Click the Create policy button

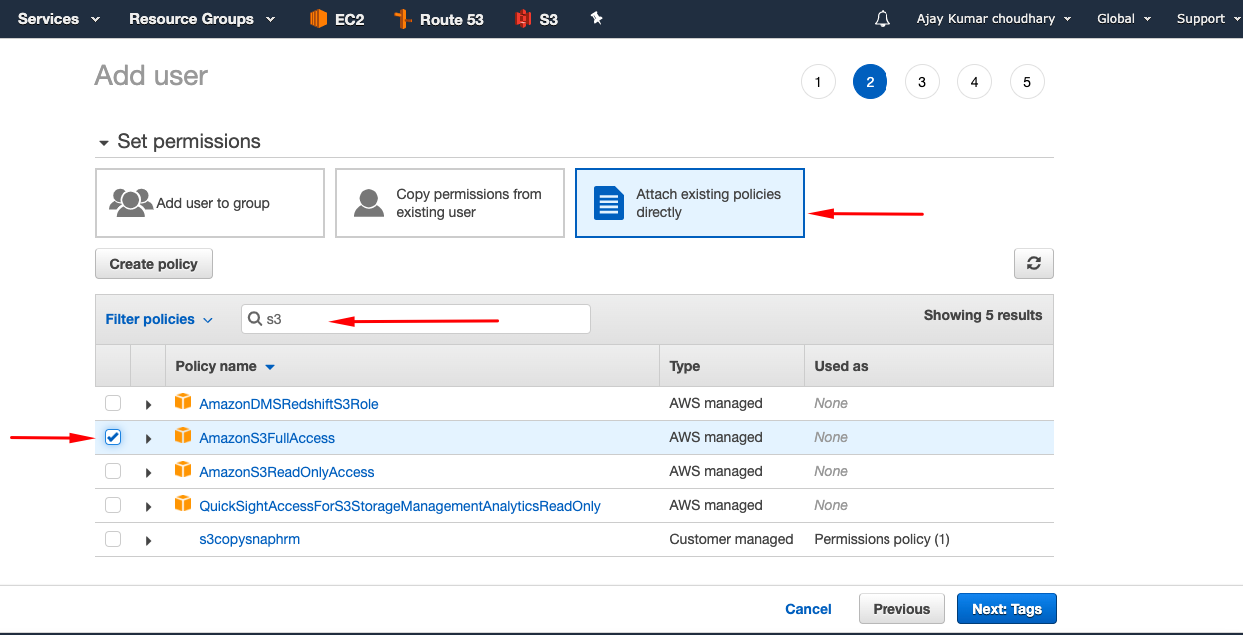[x=154, y=264]
